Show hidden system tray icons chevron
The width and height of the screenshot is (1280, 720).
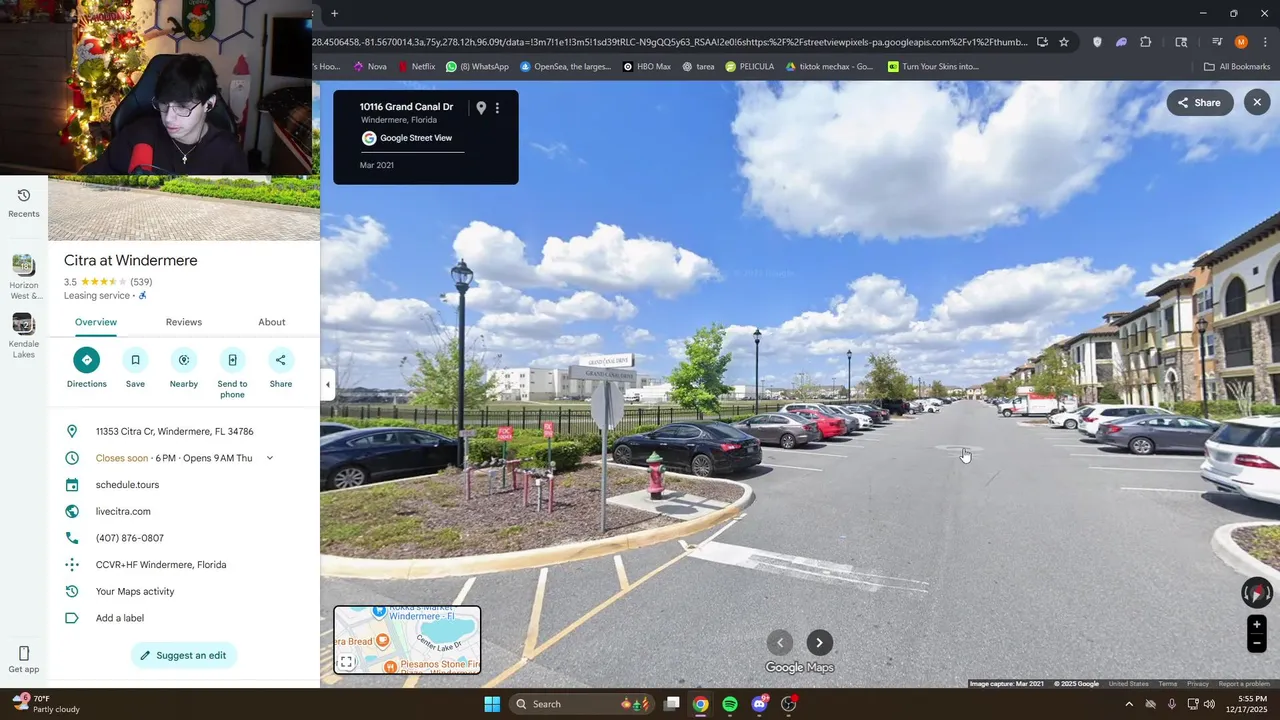(x=1129, y=704)
